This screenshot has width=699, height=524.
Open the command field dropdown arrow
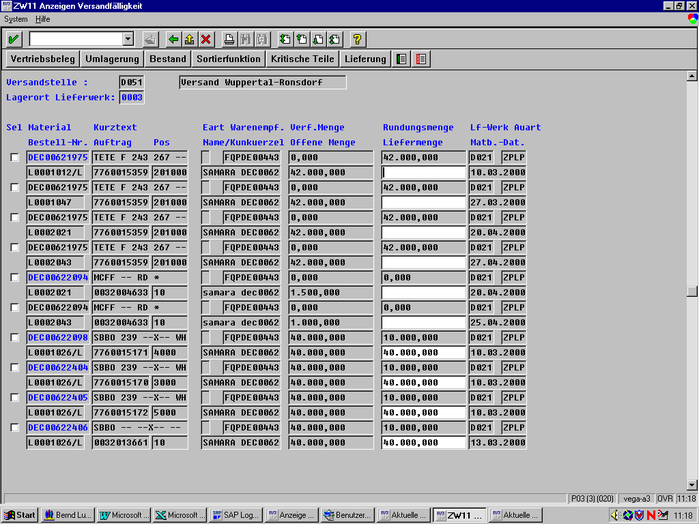(128, 39)
